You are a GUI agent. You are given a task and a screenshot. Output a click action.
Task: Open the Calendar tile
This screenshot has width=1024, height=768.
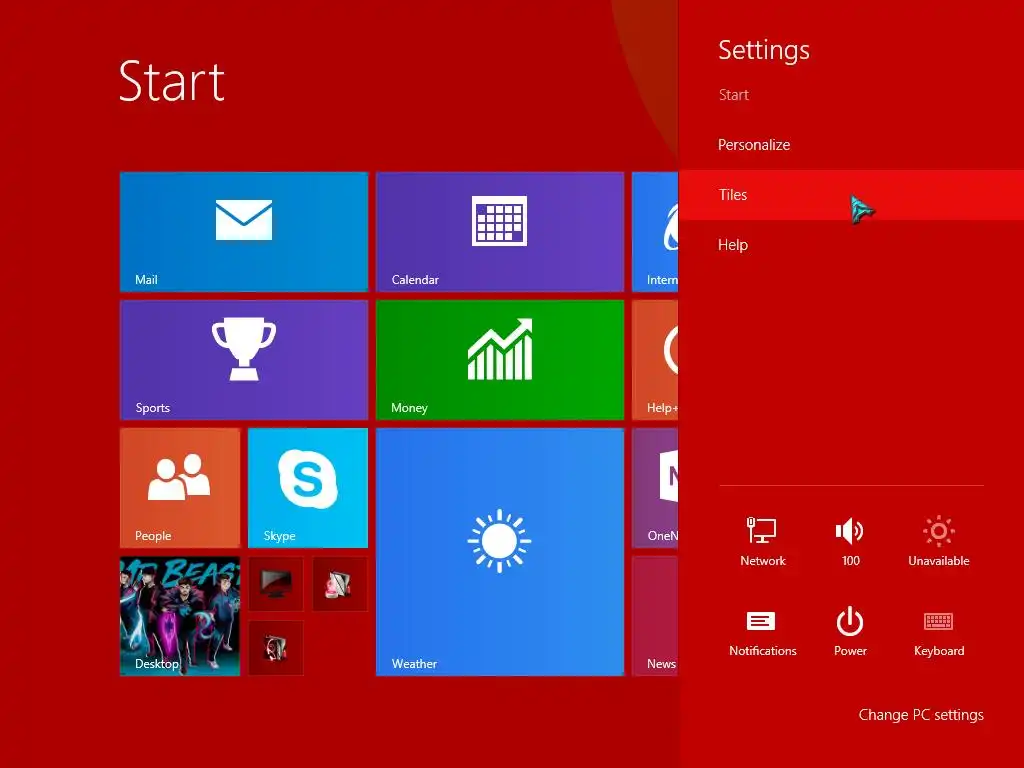(500, 232)
